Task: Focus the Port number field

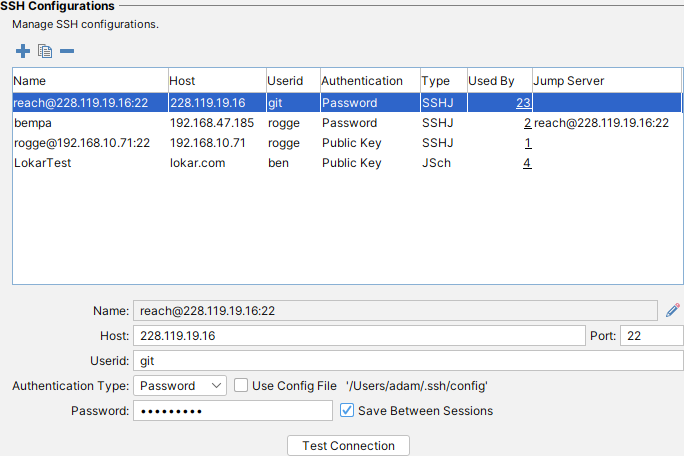Action: 651,336
